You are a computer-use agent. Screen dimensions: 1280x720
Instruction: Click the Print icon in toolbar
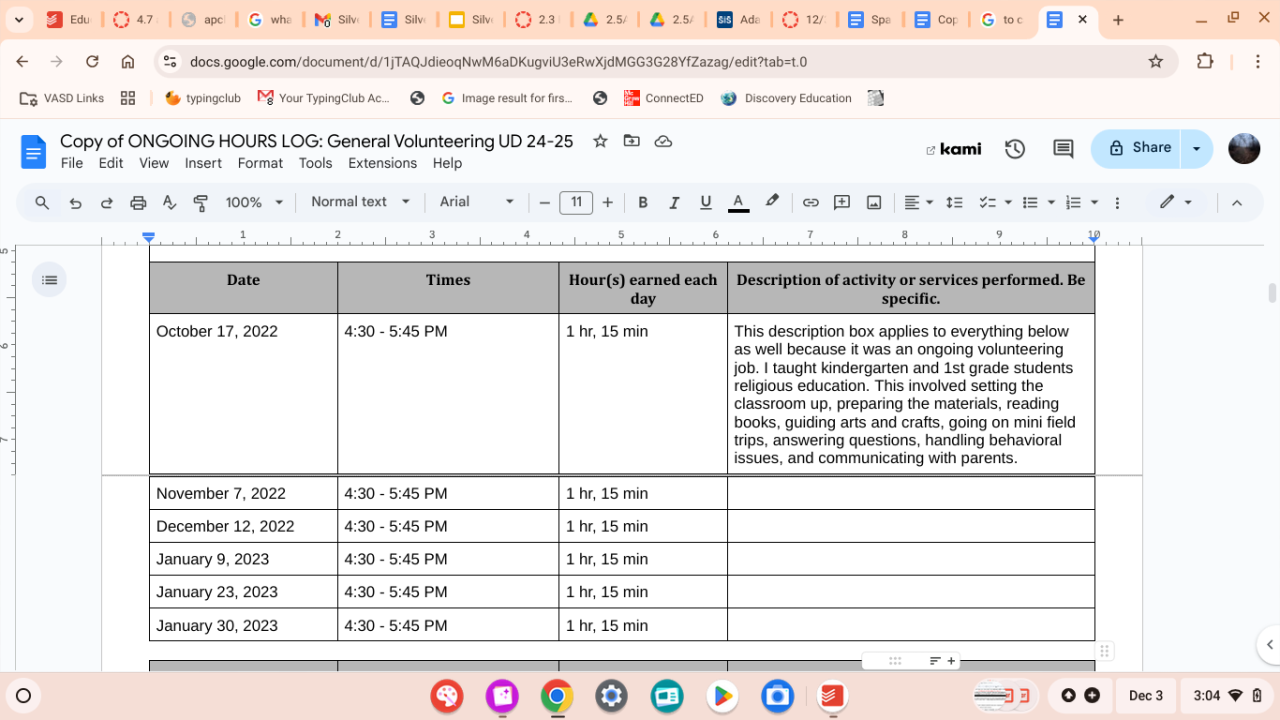click(x=138, y=202)
